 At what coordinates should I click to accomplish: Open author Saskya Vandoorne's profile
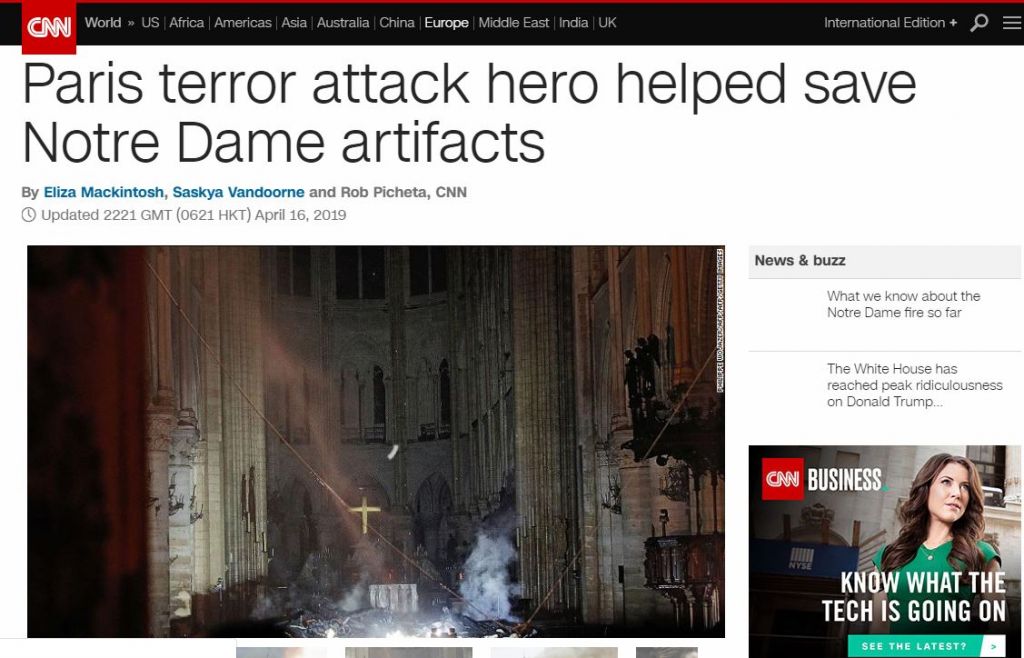click(238, 193)
